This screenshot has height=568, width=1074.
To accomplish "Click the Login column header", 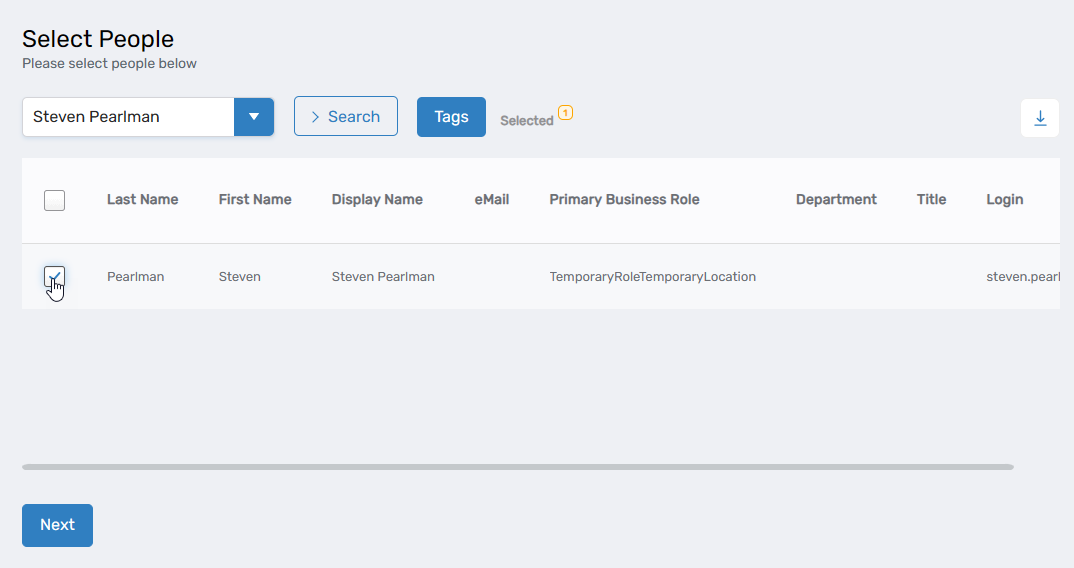I will (1004, 200).
